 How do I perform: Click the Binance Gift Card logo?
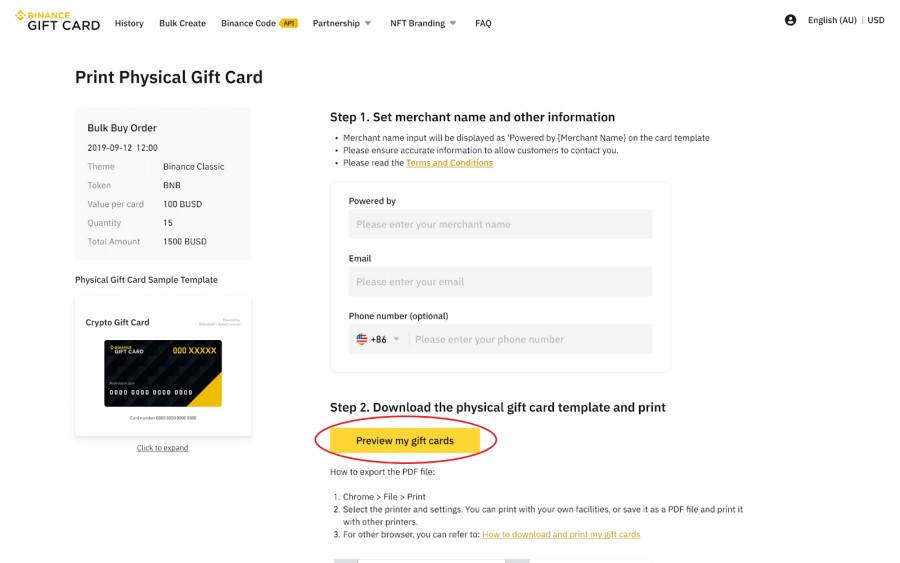[57, 21]
